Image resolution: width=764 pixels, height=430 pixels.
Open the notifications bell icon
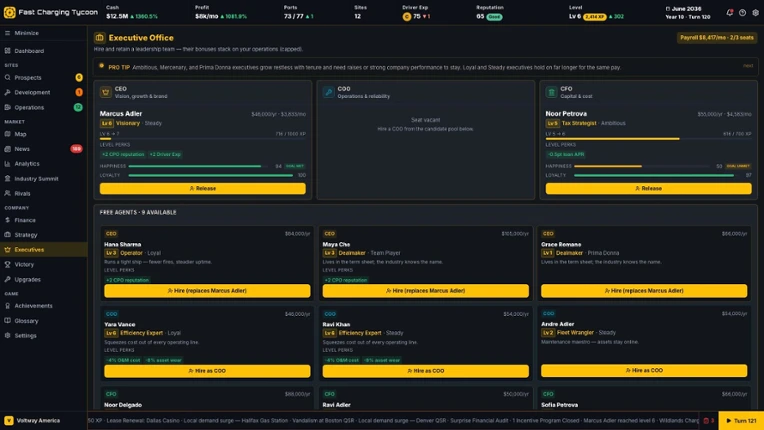[729, 13]
